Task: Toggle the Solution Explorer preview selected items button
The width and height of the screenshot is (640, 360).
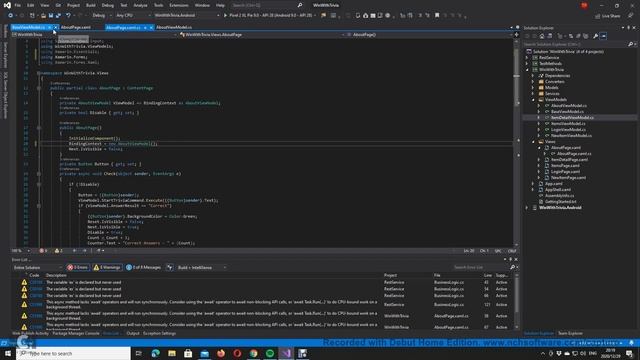Action: pyautogui.click(x=603, y=36)
